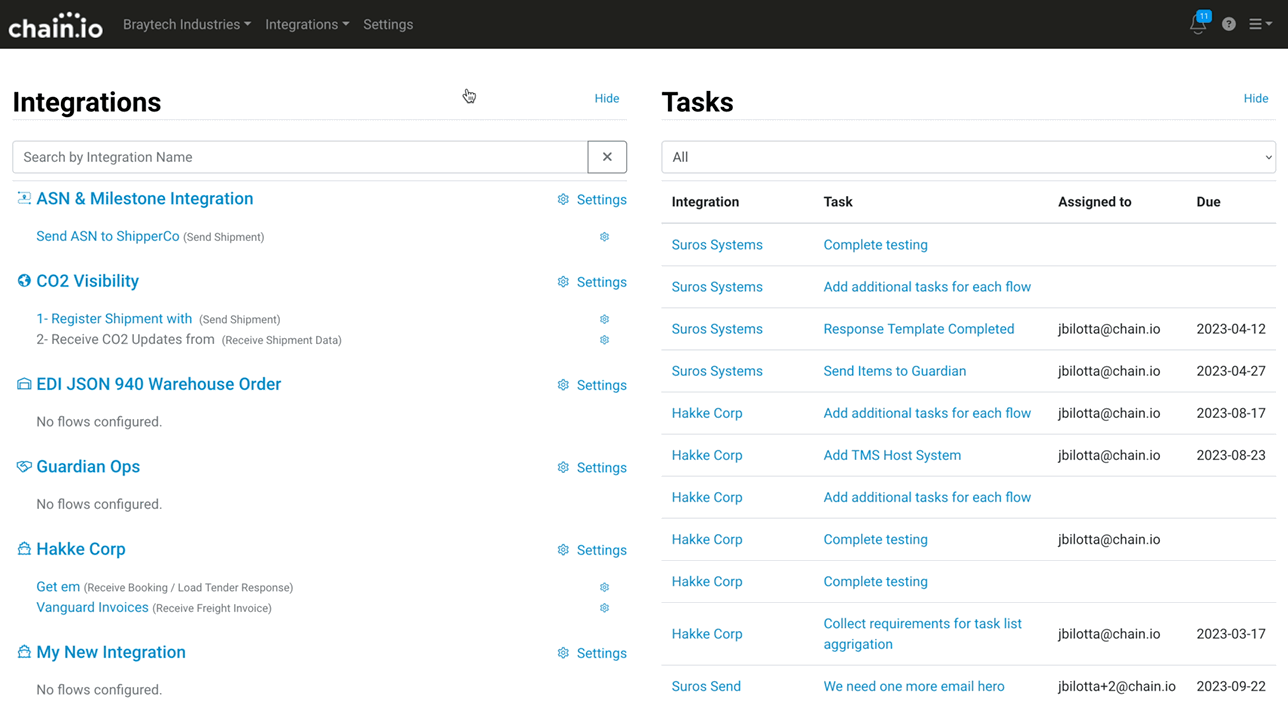Image resolution: width=1288 pixels, height=701 pixels.
Task: Click the Due column header
Action: (1208, 202)
